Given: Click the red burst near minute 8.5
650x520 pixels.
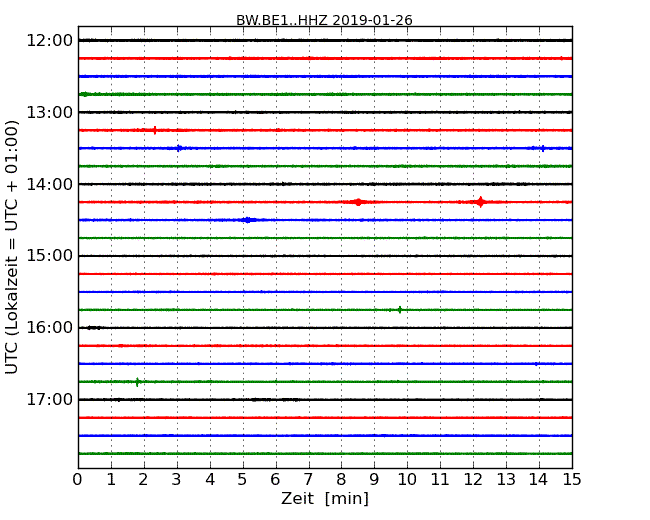Looking at the screenshot, I should click(358, 202).
